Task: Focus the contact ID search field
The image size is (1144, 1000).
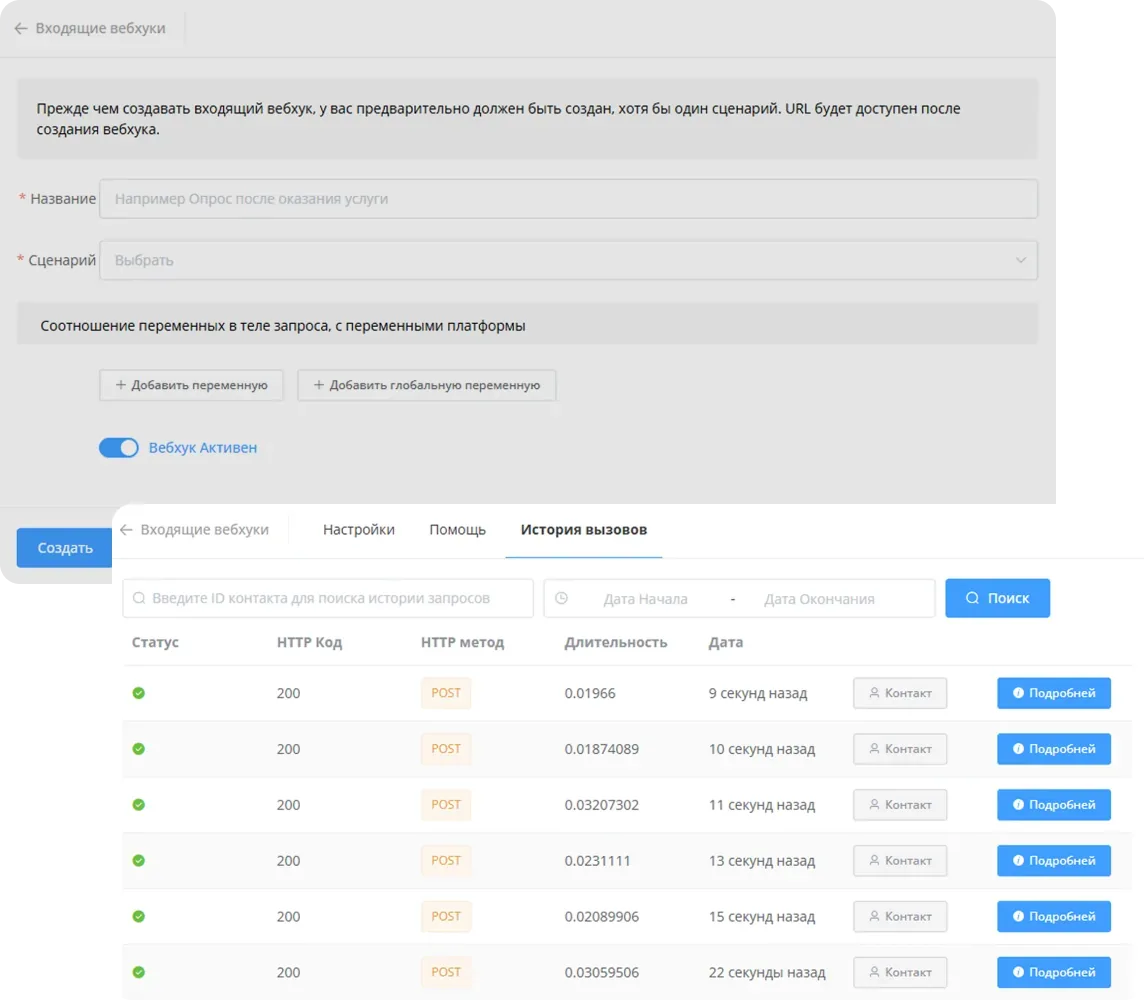Action: (x=328, y=598)
